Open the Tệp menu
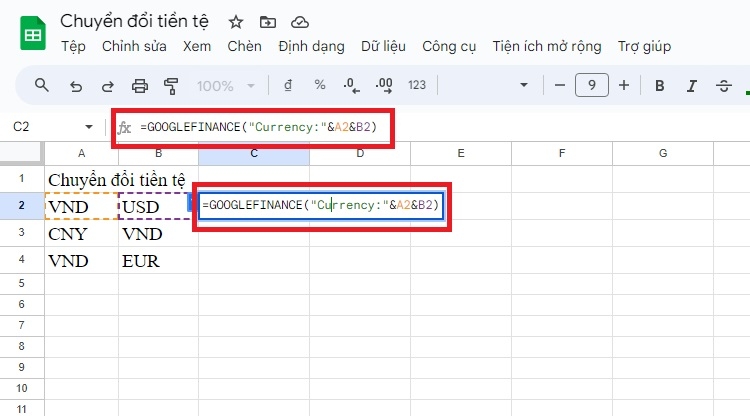The image size is (750, 416). [x=73, y=46]
